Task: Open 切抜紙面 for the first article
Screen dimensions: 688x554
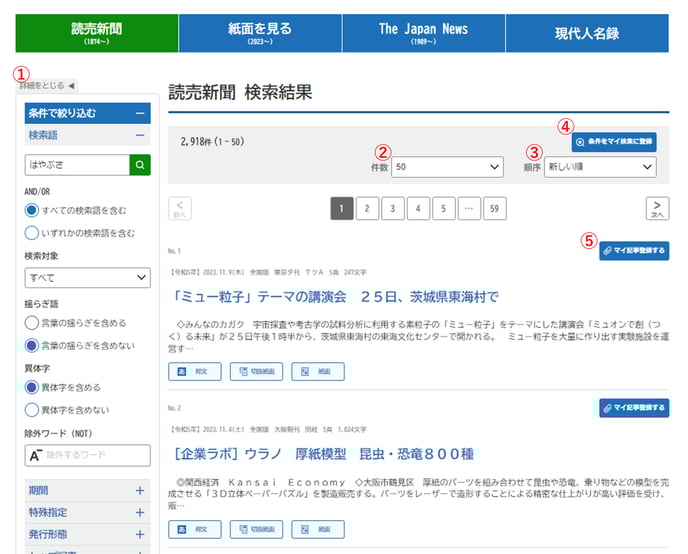Action: point(256,372)
